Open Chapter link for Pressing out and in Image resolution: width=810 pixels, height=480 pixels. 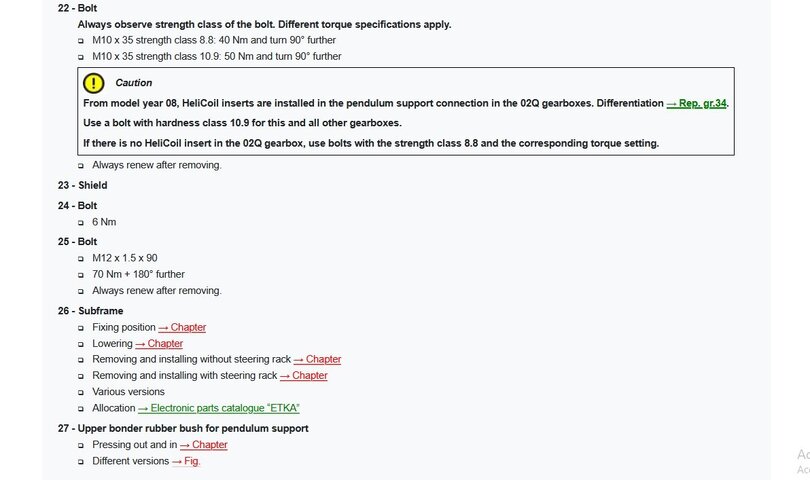tap(203, 444)
